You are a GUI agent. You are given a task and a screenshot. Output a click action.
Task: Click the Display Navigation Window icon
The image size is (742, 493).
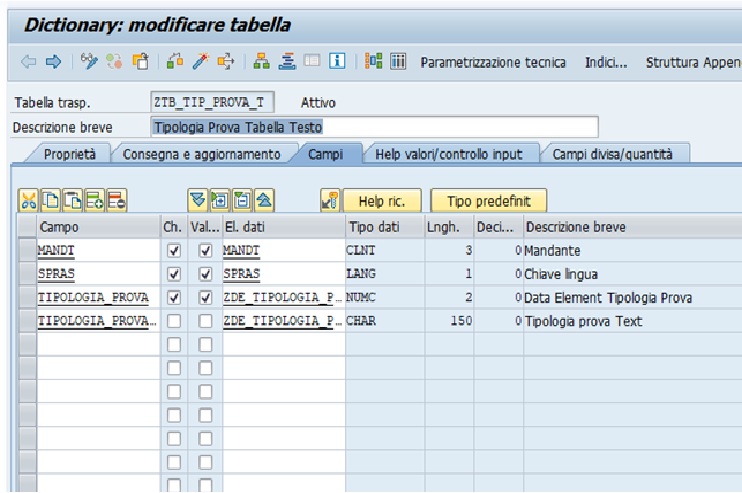287,62
